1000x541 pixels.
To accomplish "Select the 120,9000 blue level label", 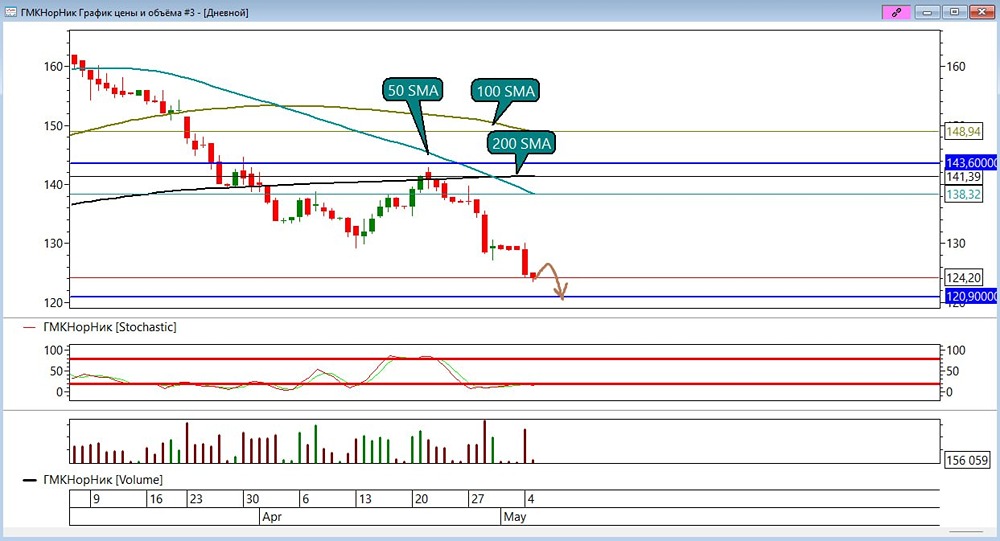I will click(972, 297).
